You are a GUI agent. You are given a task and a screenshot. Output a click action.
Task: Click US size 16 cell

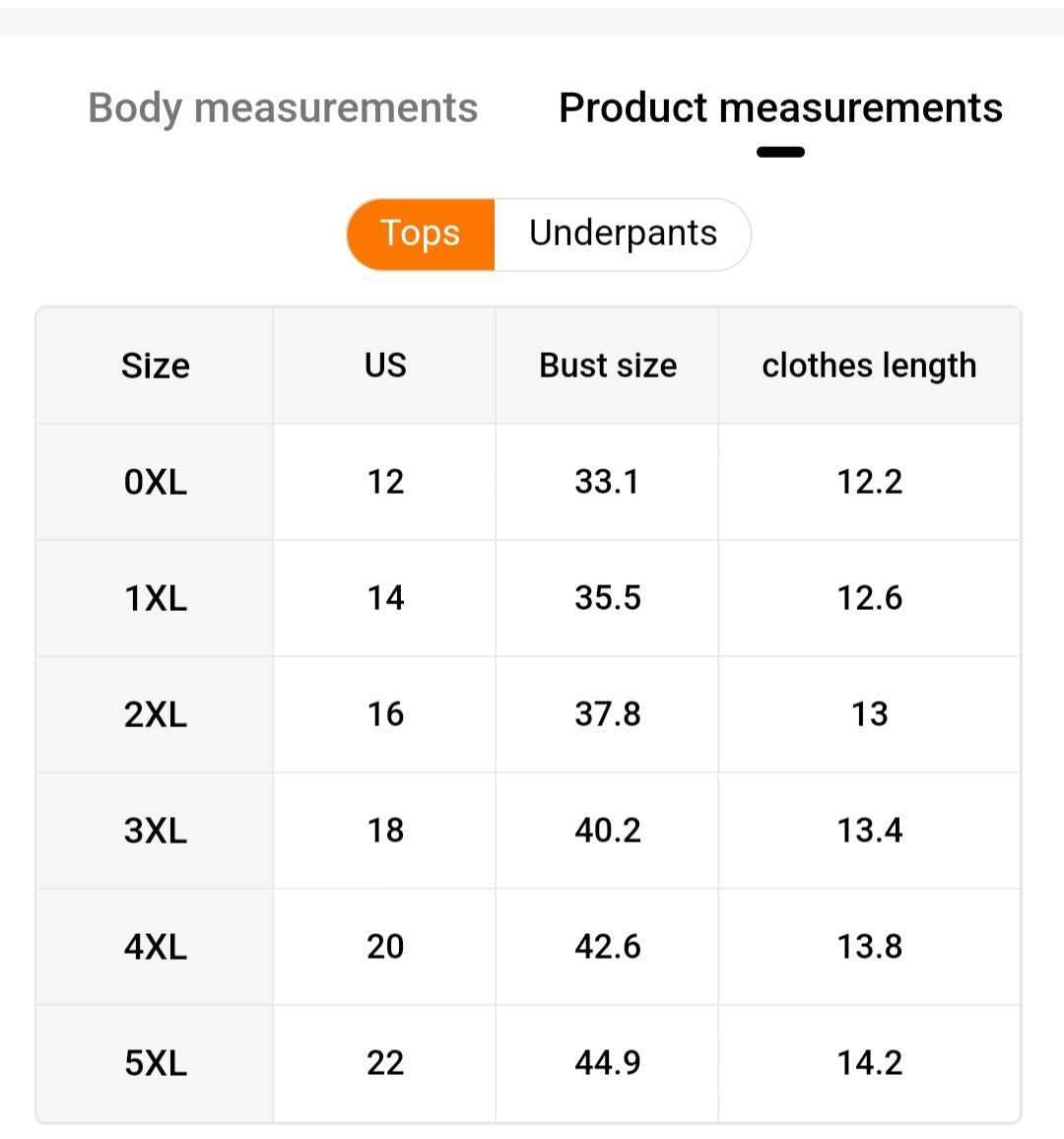coord(385,714)
